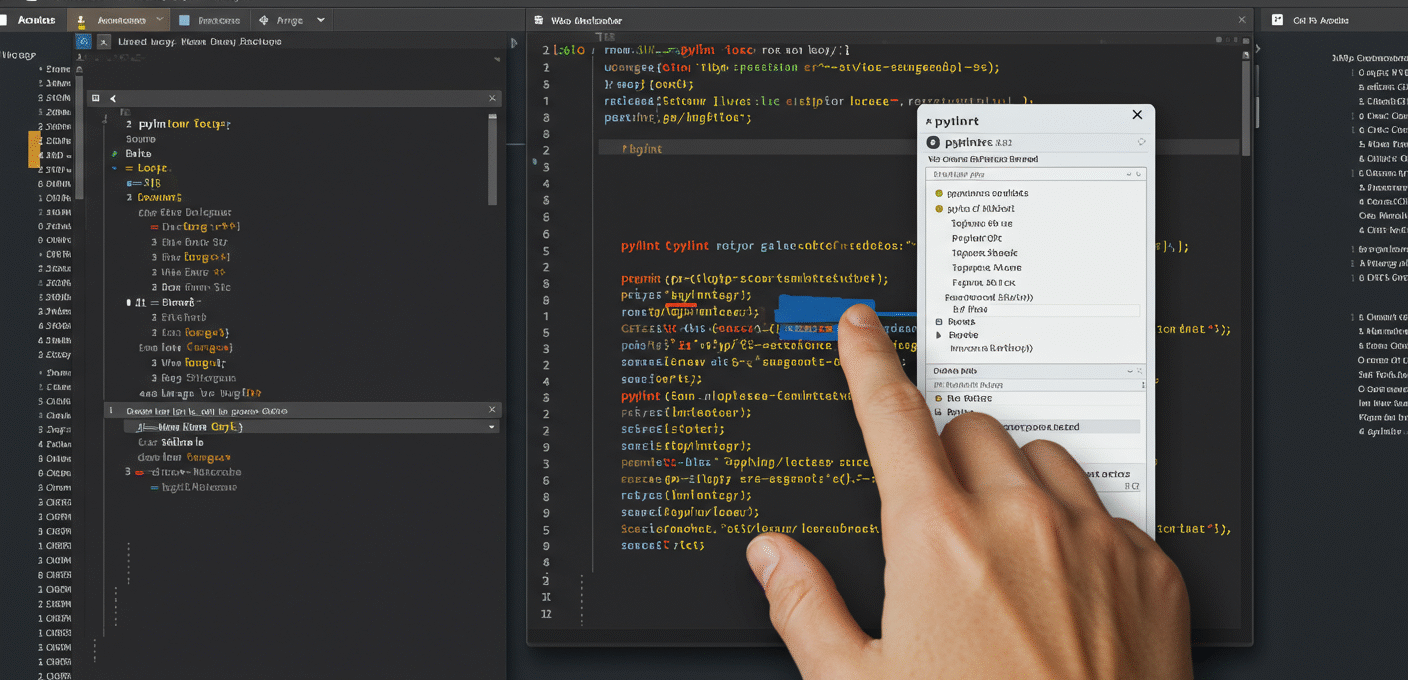Expand the triangle tree item in pylint popup
1408x680 pixels.
(x=938, y=336)
